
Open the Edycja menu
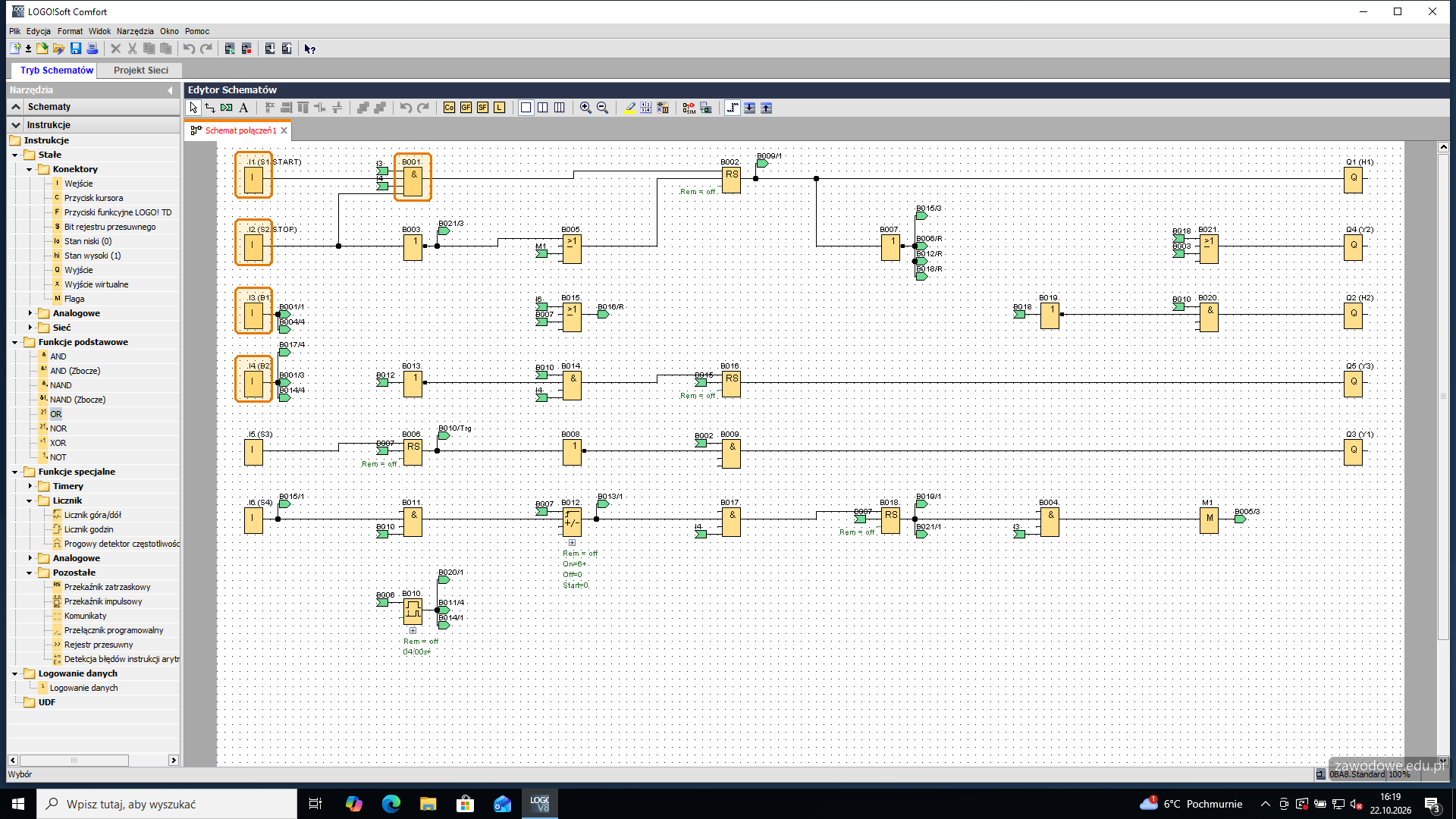click(x=39, y=31)
